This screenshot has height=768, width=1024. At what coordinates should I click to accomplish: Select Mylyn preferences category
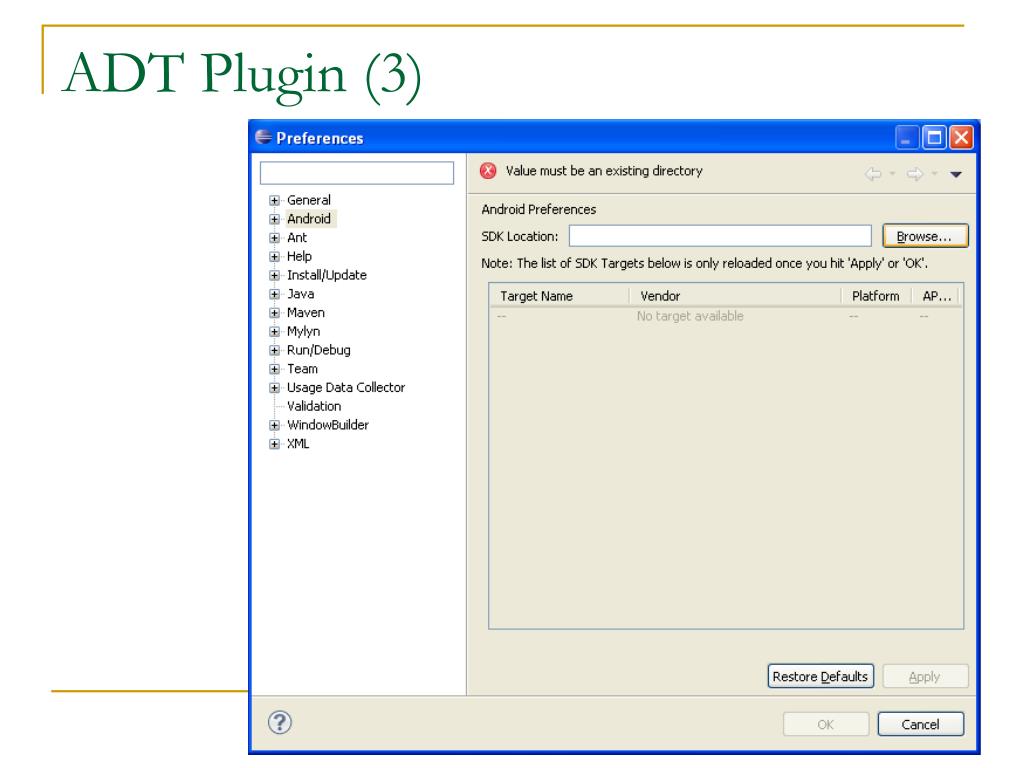tap(304, 331)
